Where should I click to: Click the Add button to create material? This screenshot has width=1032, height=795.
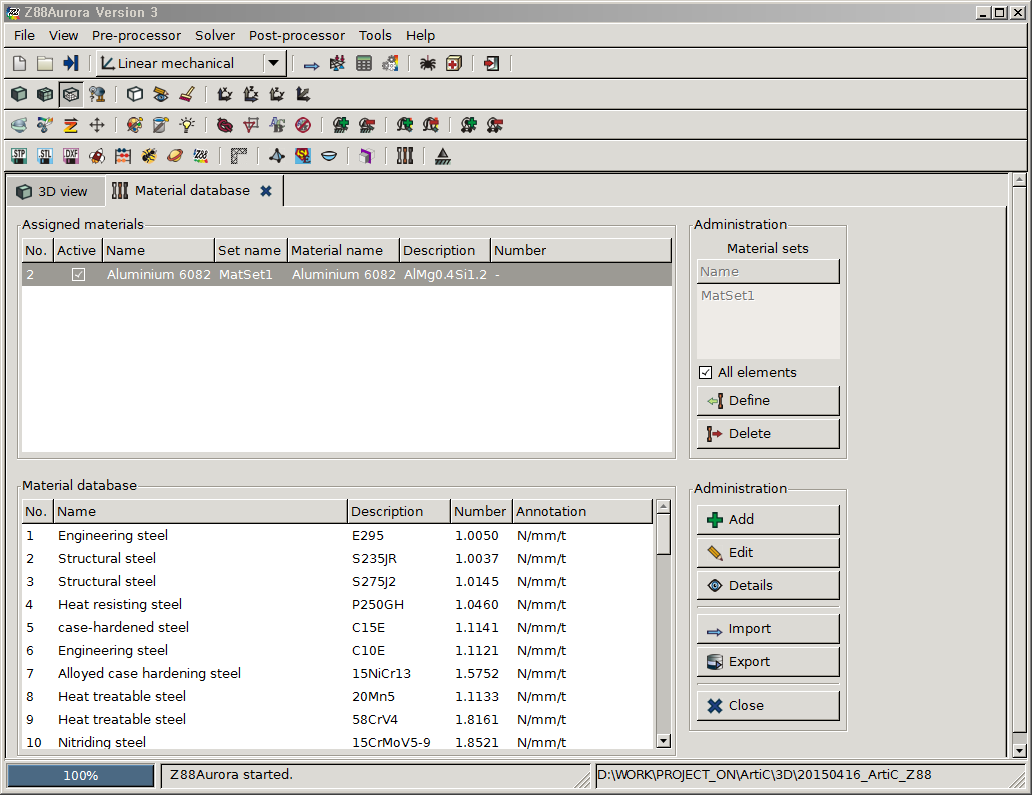[768, 519]
